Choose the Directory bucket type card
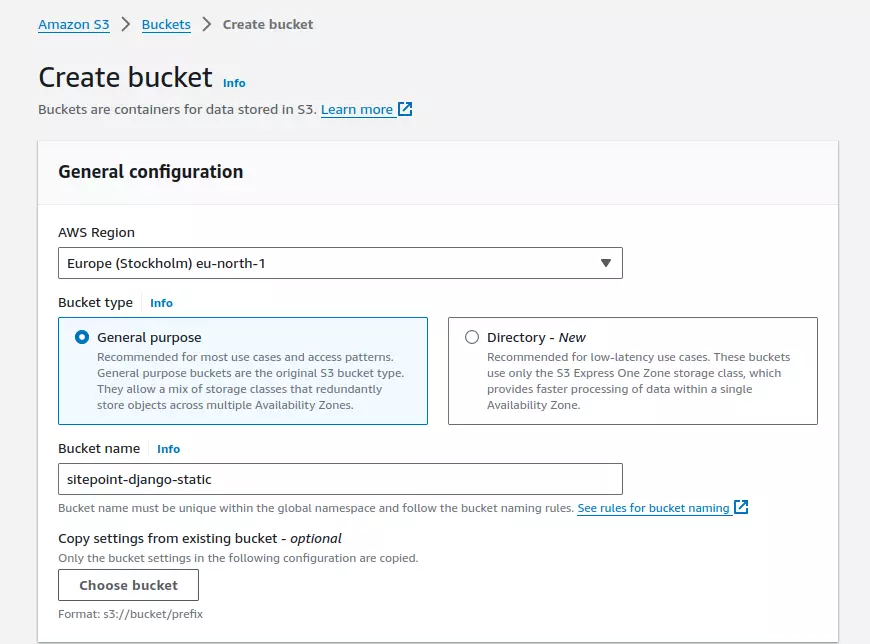 pos(633,371)
